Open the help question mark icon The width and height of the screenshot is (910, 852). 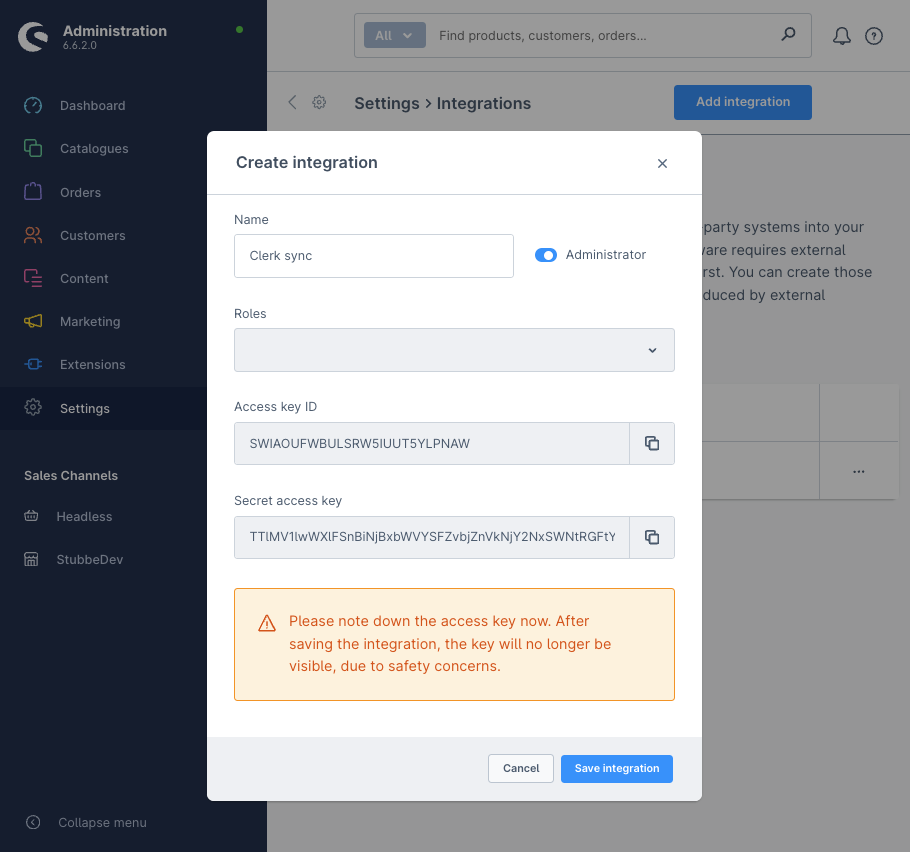click(x=874, y=36)
